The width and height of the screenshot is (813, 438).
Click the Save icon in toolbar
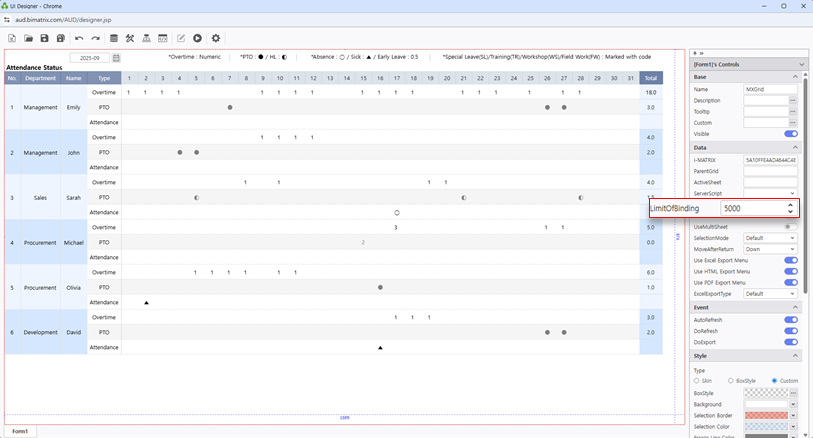click(x=44, y=38)
